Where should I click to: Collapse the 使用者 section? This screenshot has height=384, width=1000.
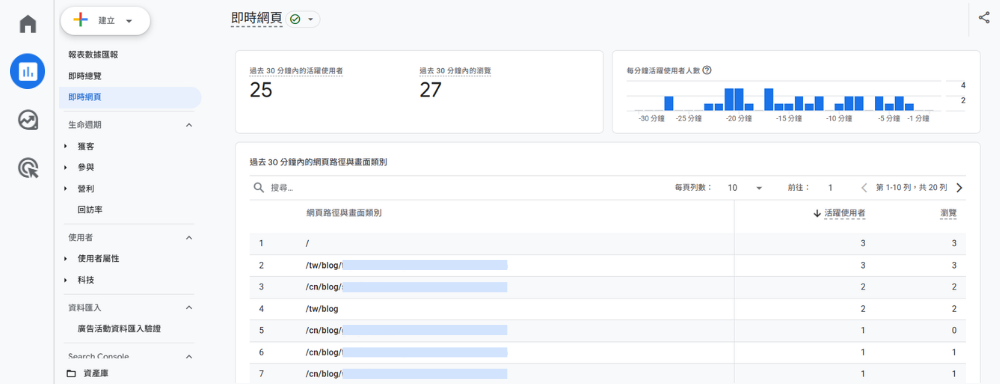click(189, 237)
